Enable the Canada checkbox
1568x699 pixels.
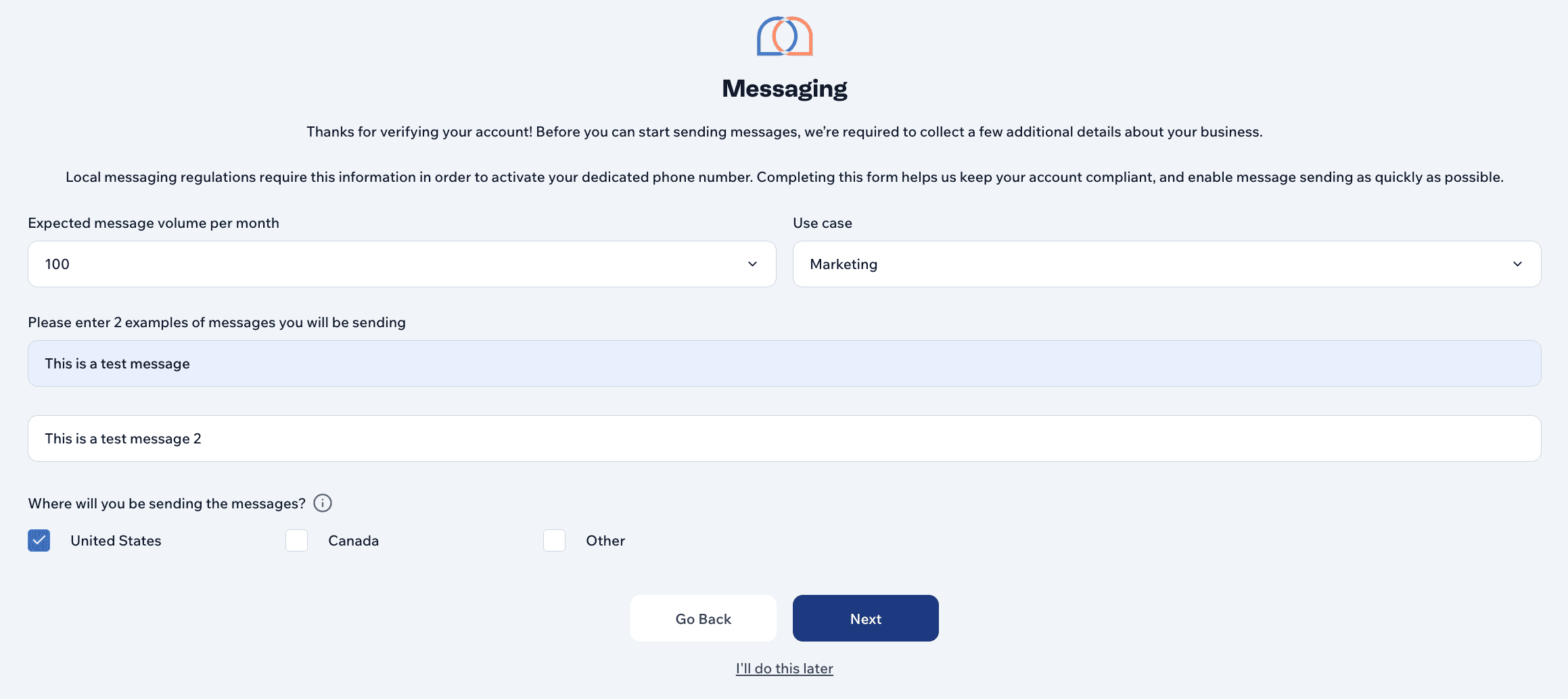[296, 540]
